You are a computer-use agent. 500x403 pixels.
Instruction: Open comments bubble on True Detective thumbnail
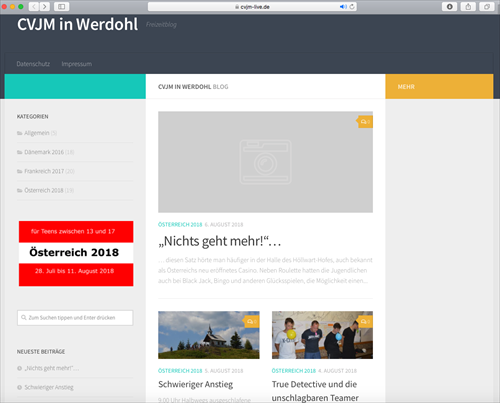point(365,322)
